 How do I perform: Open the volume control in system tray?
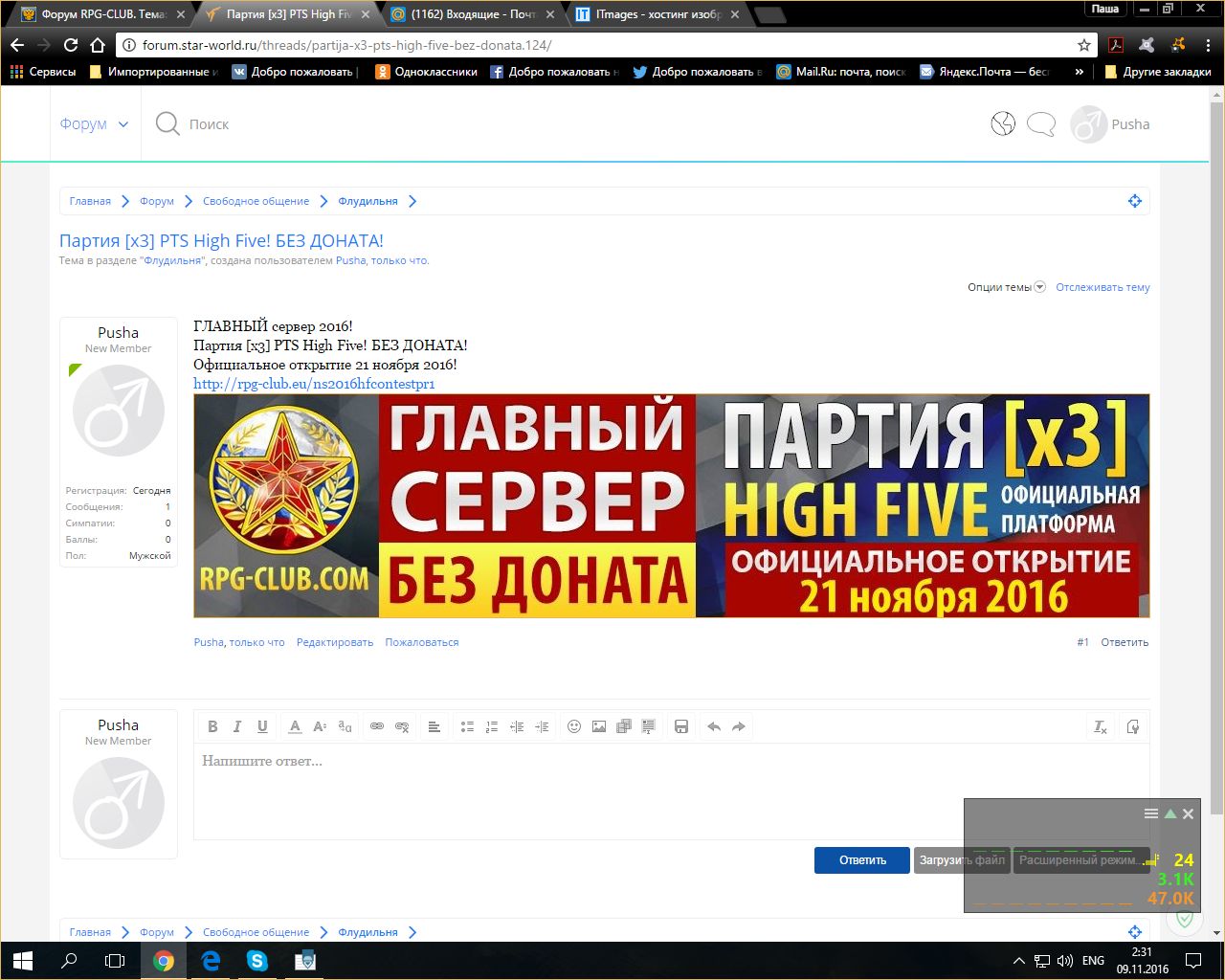point(1065,960)
